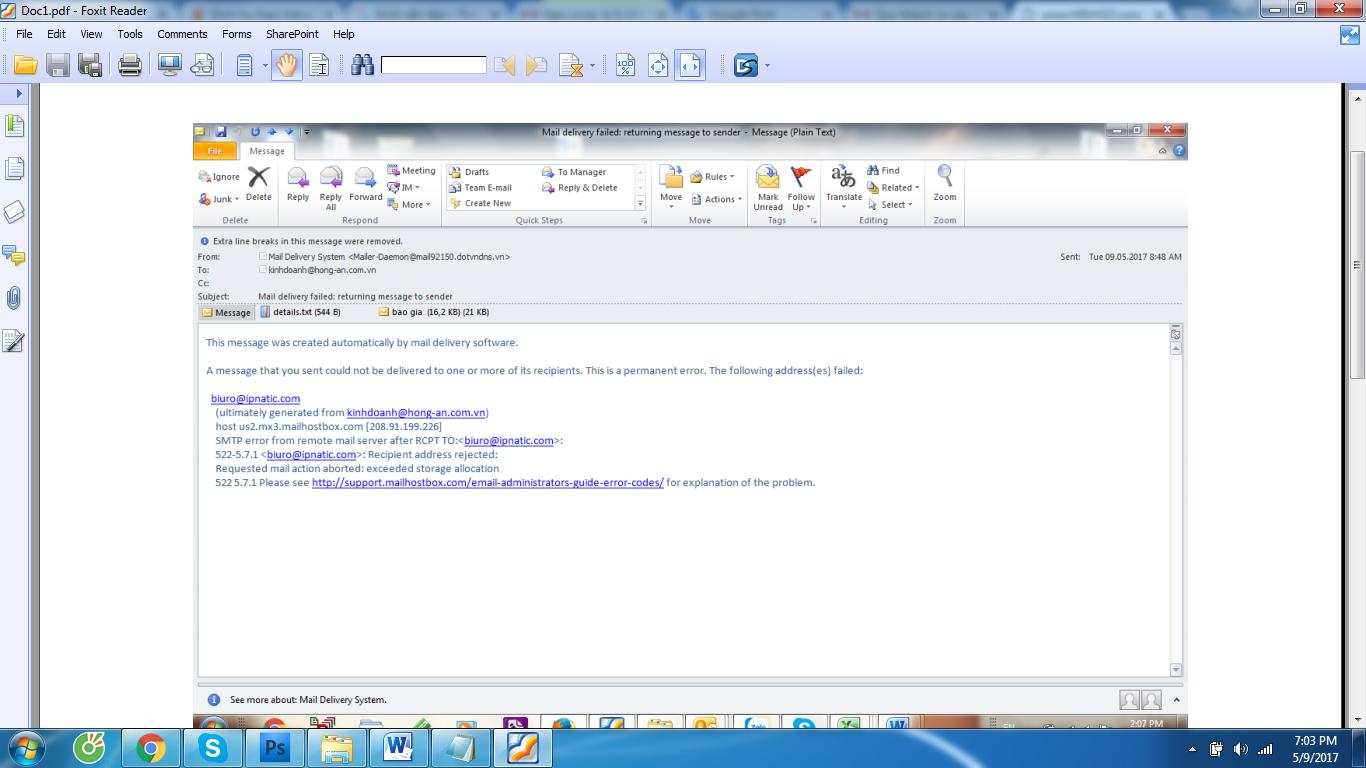The width and height of the screenshot is (1366, 768).
Task: Click the find text input field
Action: pyautogui.click(x=433, y=65)
